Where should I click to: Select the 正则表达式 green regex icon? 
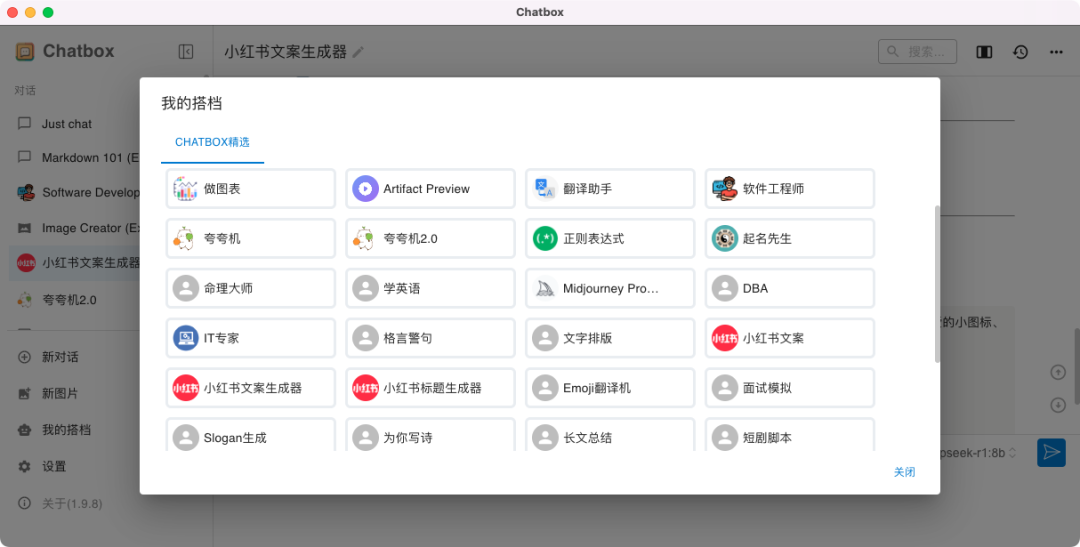pyautogui.click(x=545, y=238)
